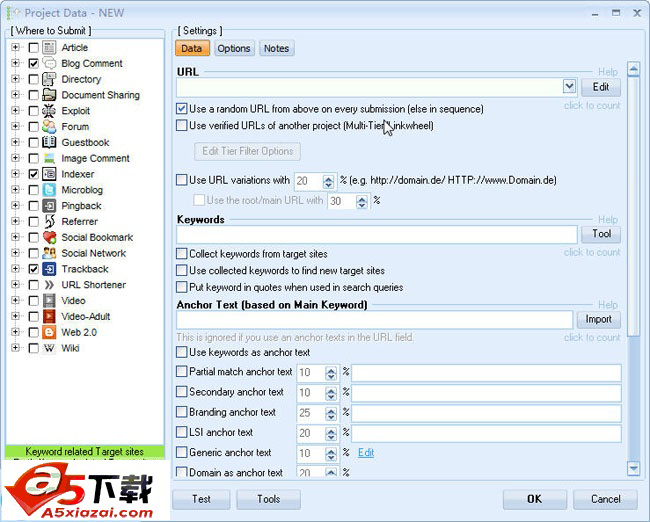This screenshot has width=650, height=522.
Task: Uncheck the Indexer checkbox
Action: pyautogui.click(x=34, y=174)
